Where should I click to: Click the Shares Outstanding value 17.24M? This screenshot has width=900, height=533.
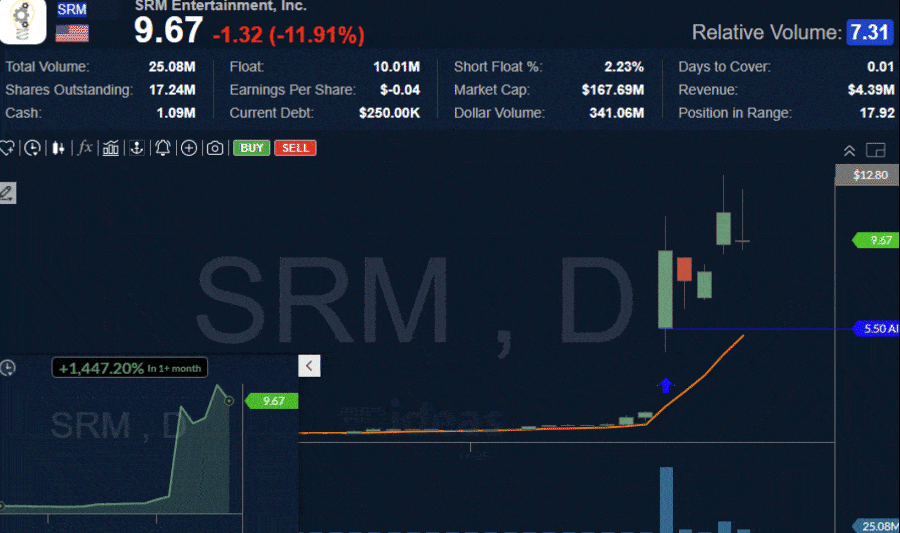(x=172, y=90)
